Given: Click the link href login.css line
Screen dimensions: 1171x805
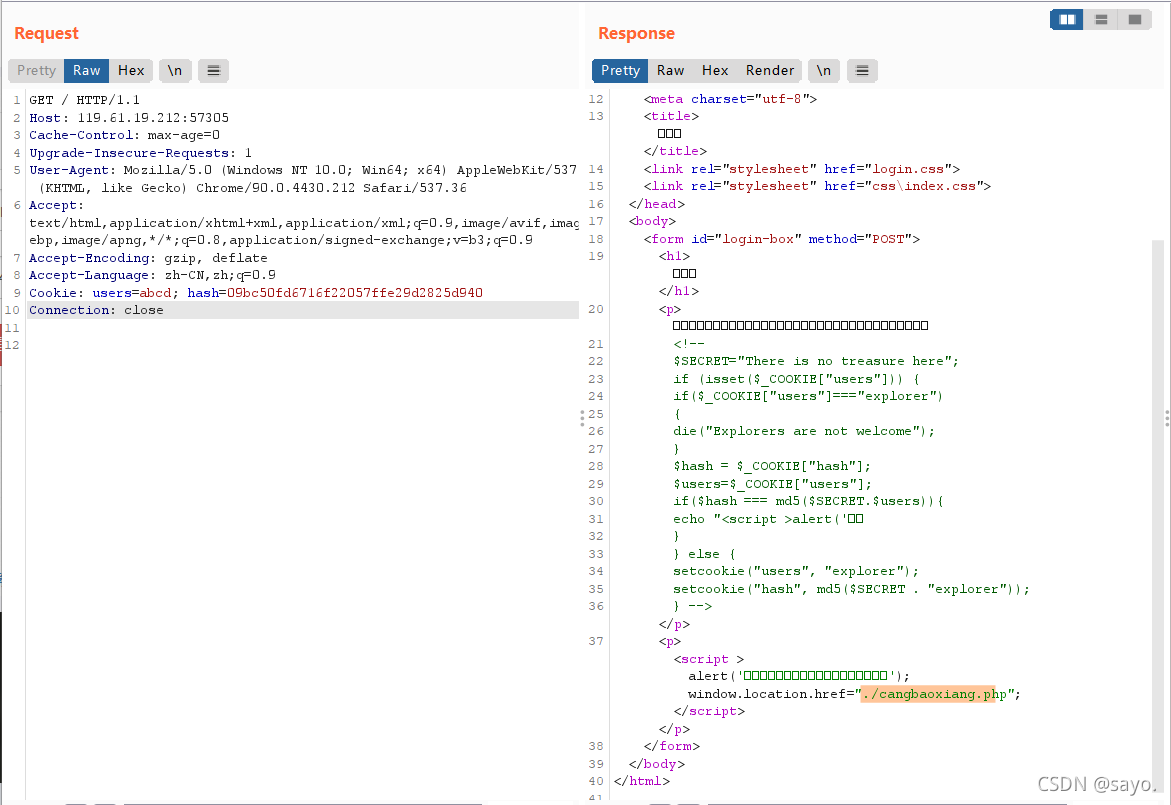Looking at the screenshot, I should coord(802,169).
